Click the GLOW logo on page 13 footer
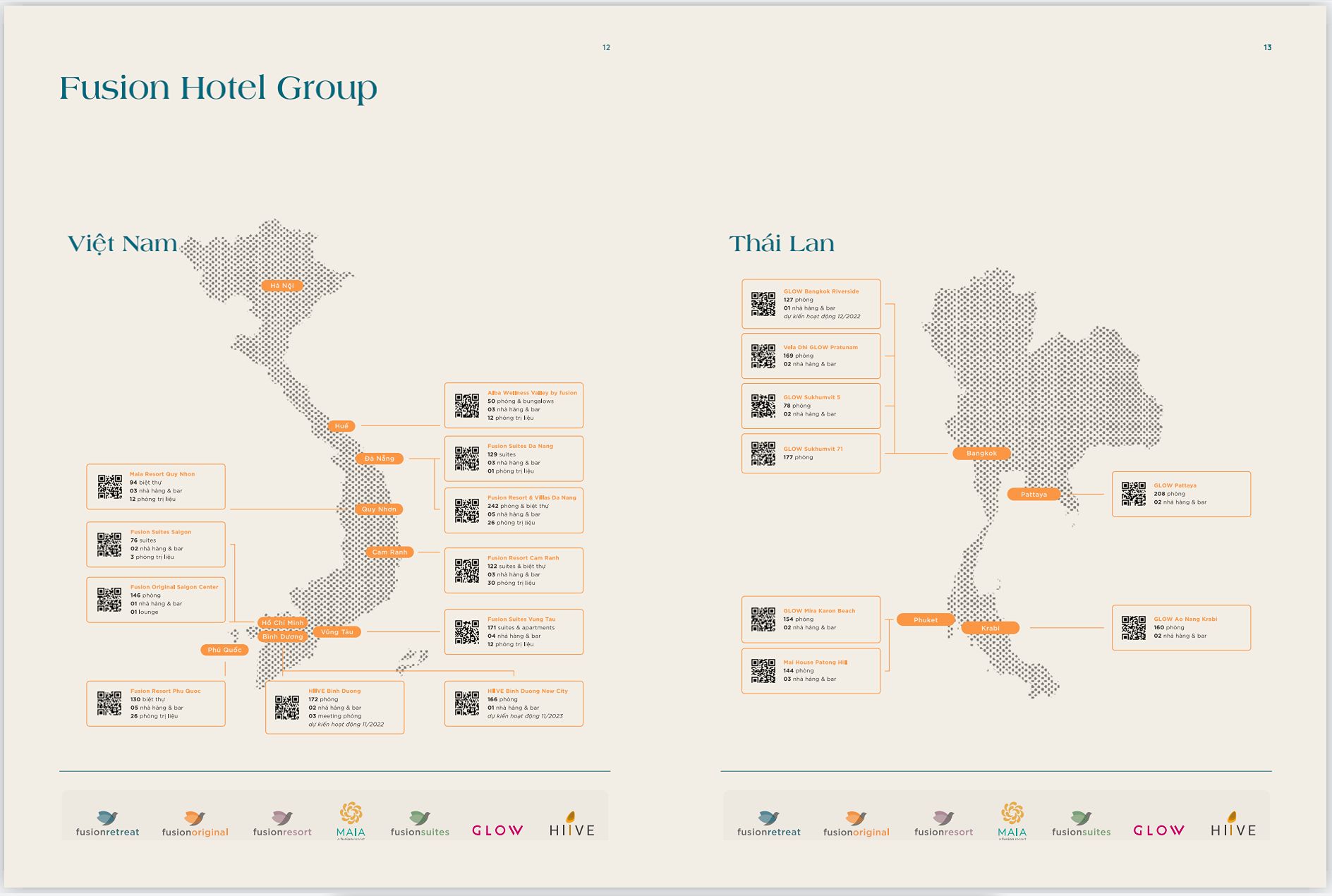 (x=1158, y=830)
